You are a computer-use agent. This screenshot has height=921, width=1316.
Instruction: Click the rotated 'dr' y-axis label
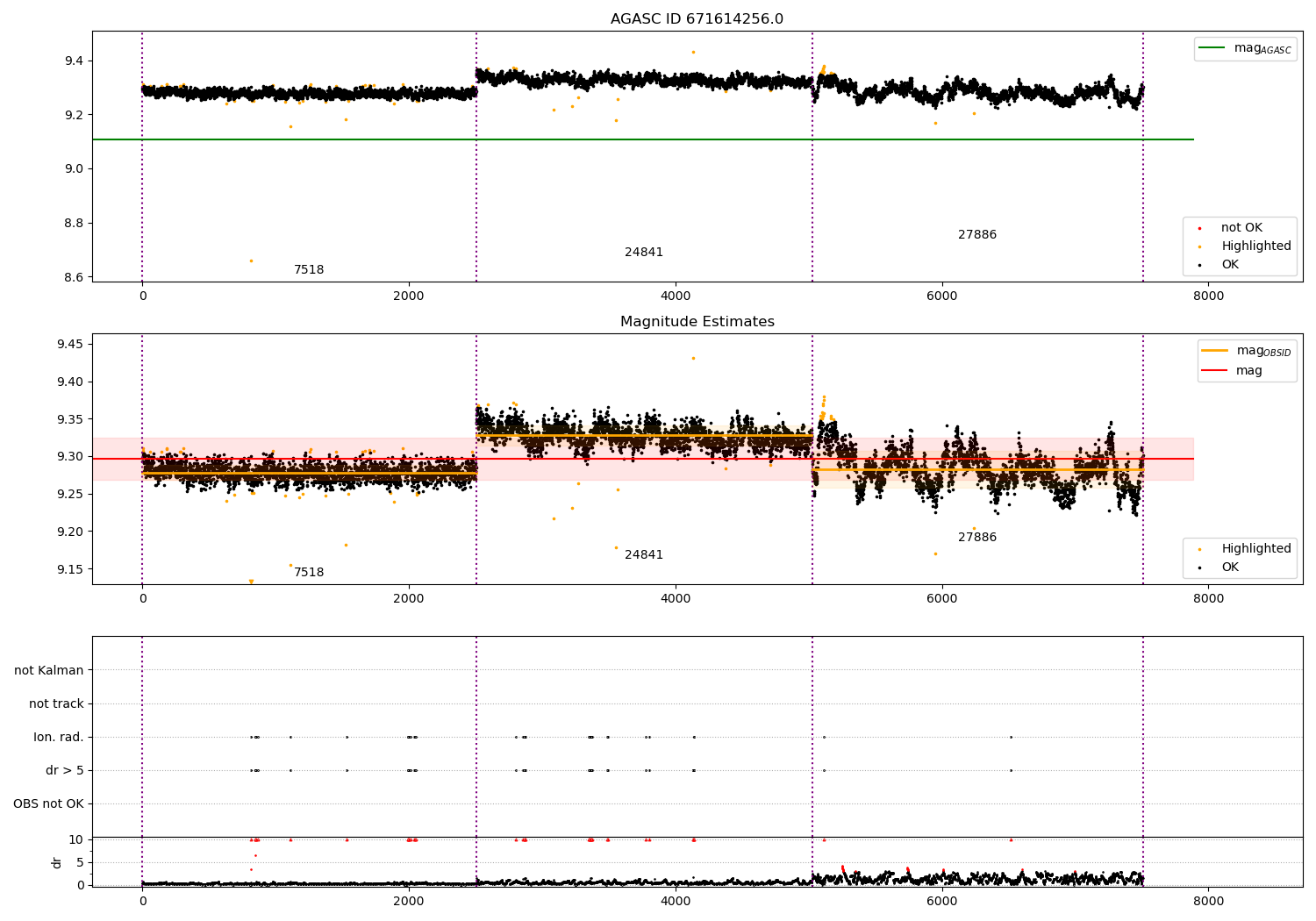[56, 862]
